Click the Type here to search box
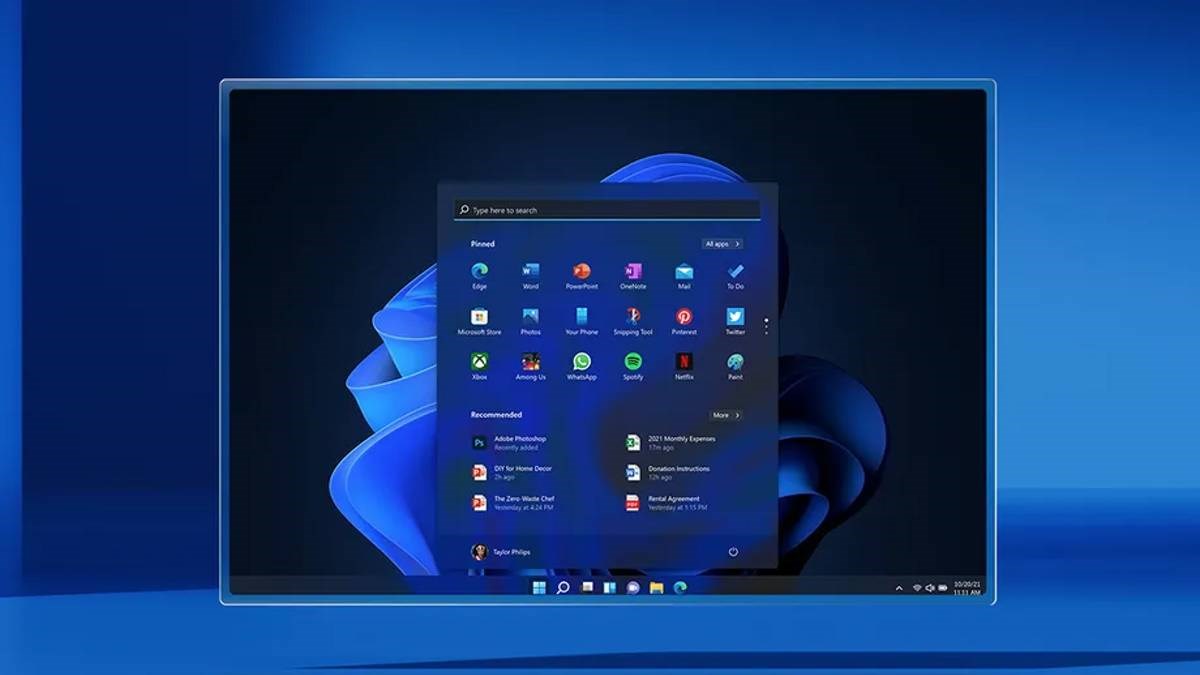The image size is (1200, 675). click(x=607, y=210)
